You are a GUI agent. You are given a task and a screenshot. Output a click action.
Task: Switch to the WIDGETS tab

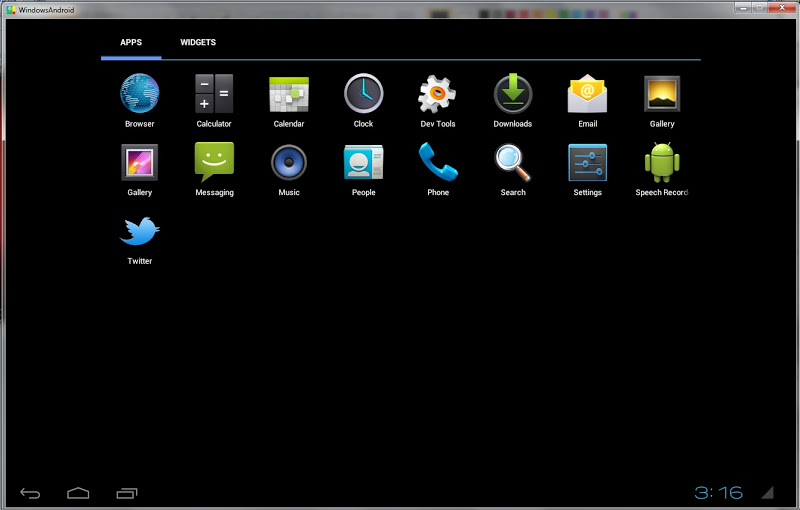point(198,42)
